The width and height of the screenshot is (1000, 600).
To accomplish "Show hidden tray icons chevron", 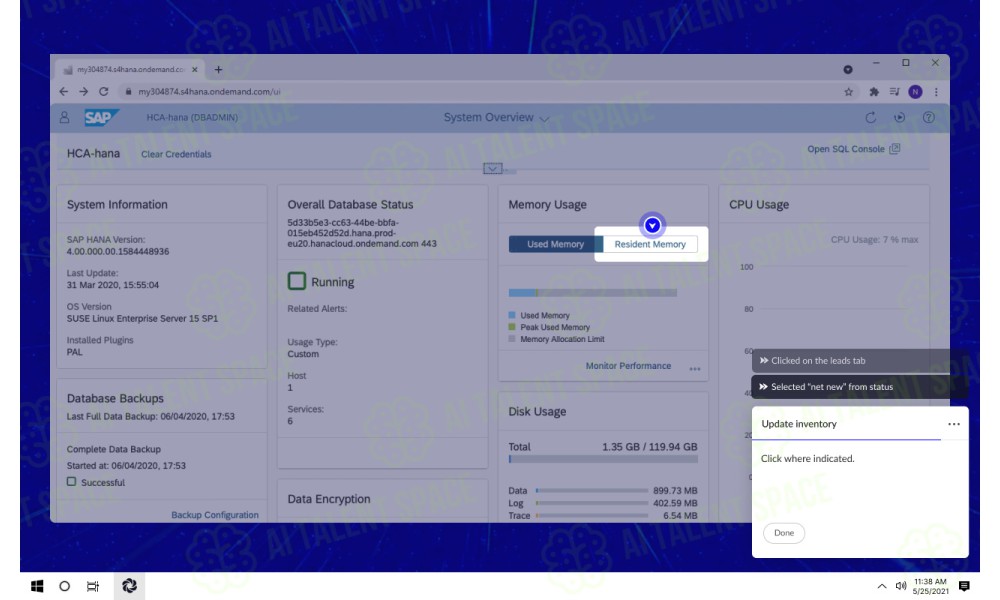I will (x=881, y=586).
